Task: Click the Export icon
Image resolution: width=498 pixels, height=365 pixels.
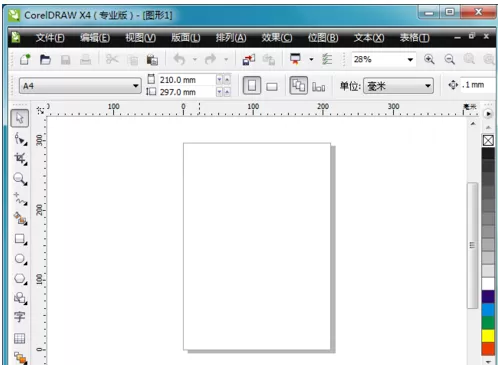Action: pyautogui.click(x=269, y=60)
